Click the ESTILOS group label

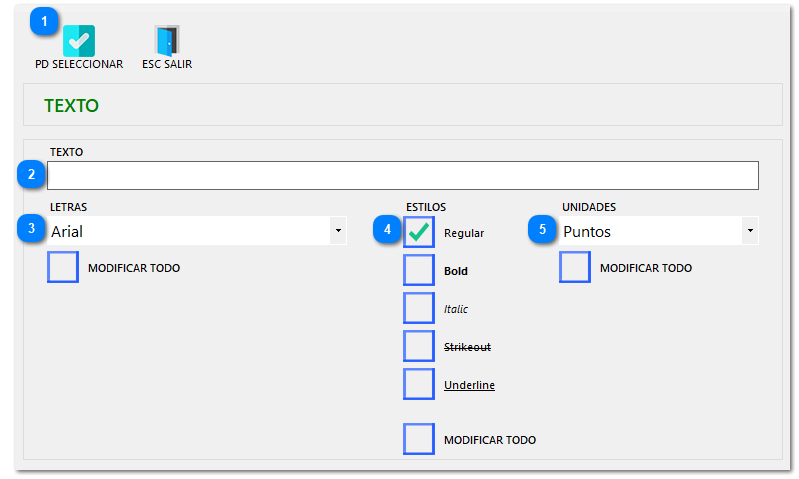(x=425, y=207)
